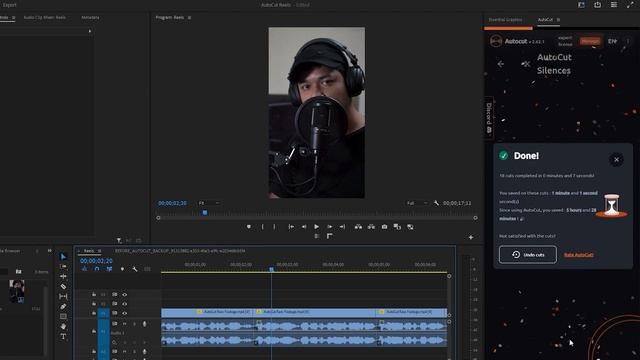This screenshot has width=640, height=360.
Task: Select the Razor tool
Action: click(x=63, y=287)
